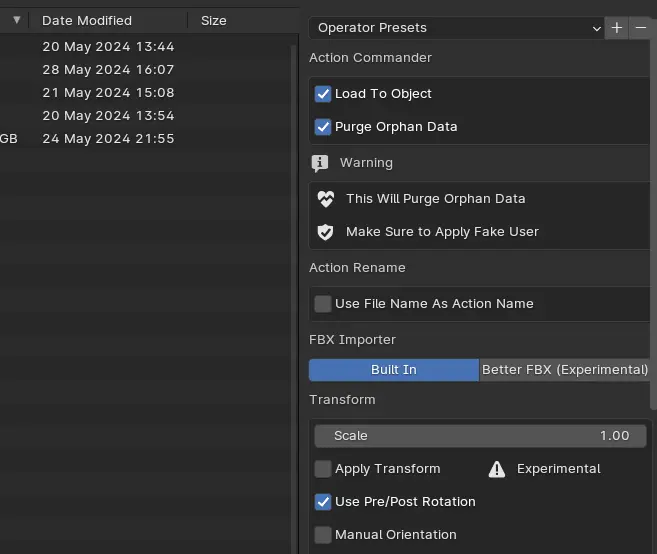Click the Warning info icon
The image size is (657, 554).
320,163
